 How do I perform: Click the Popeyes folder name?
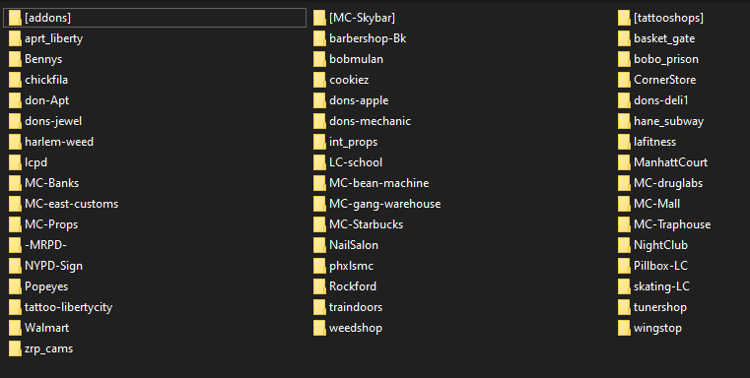(46, 287)
